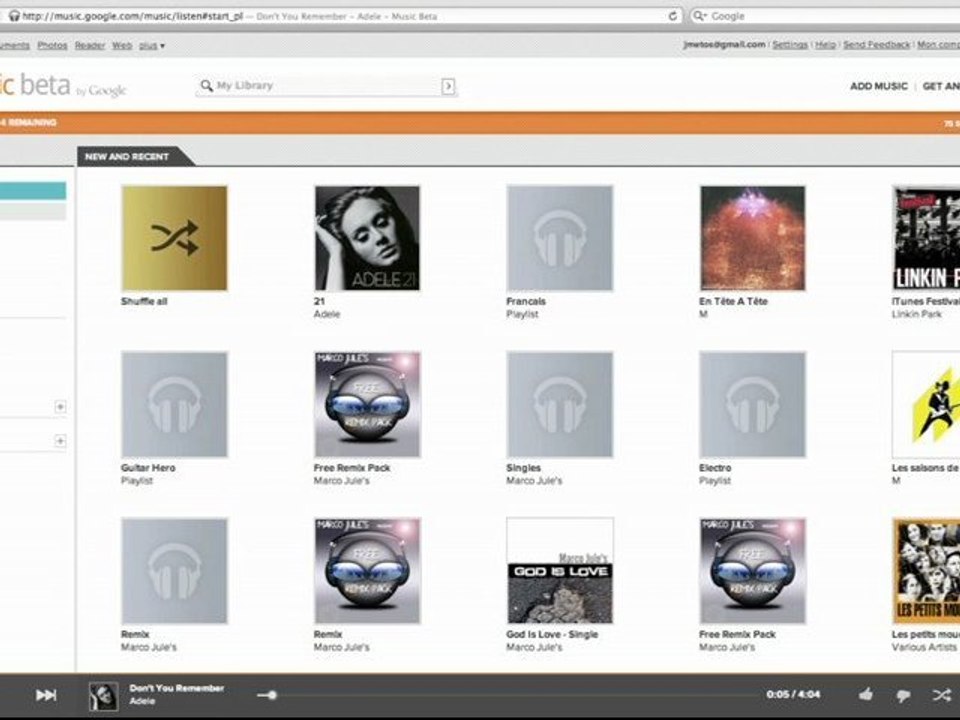The height and width of the screenshot is (720, 960).
Task: Click 'En Tête A Tête' title text
Action: click(x=733, y=301)
